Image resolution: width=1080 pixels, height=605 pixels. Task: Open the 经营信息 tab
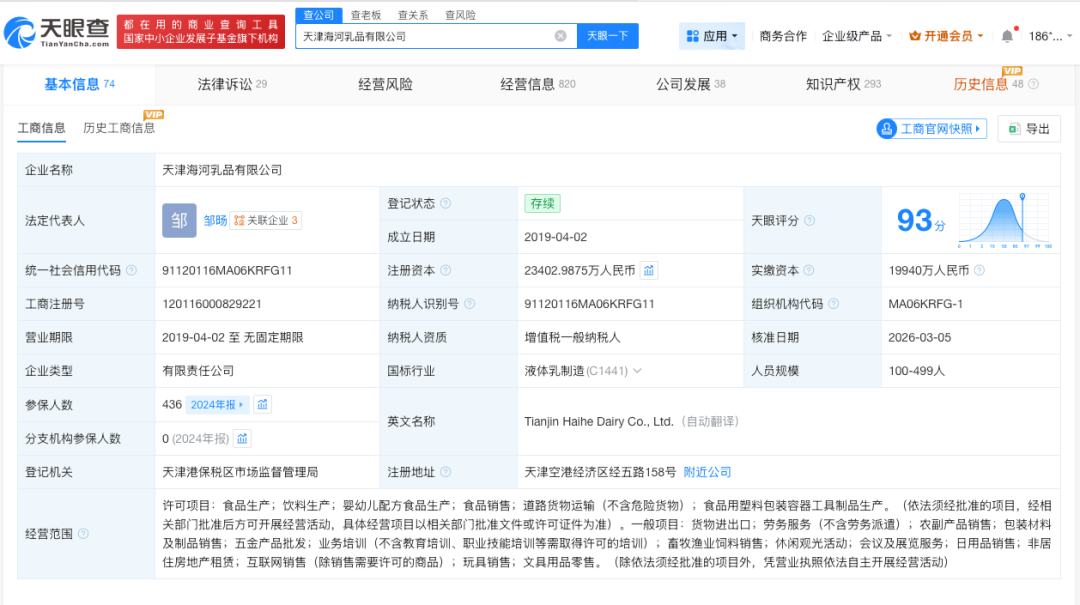pyautogui.click(x=537, y=84)
